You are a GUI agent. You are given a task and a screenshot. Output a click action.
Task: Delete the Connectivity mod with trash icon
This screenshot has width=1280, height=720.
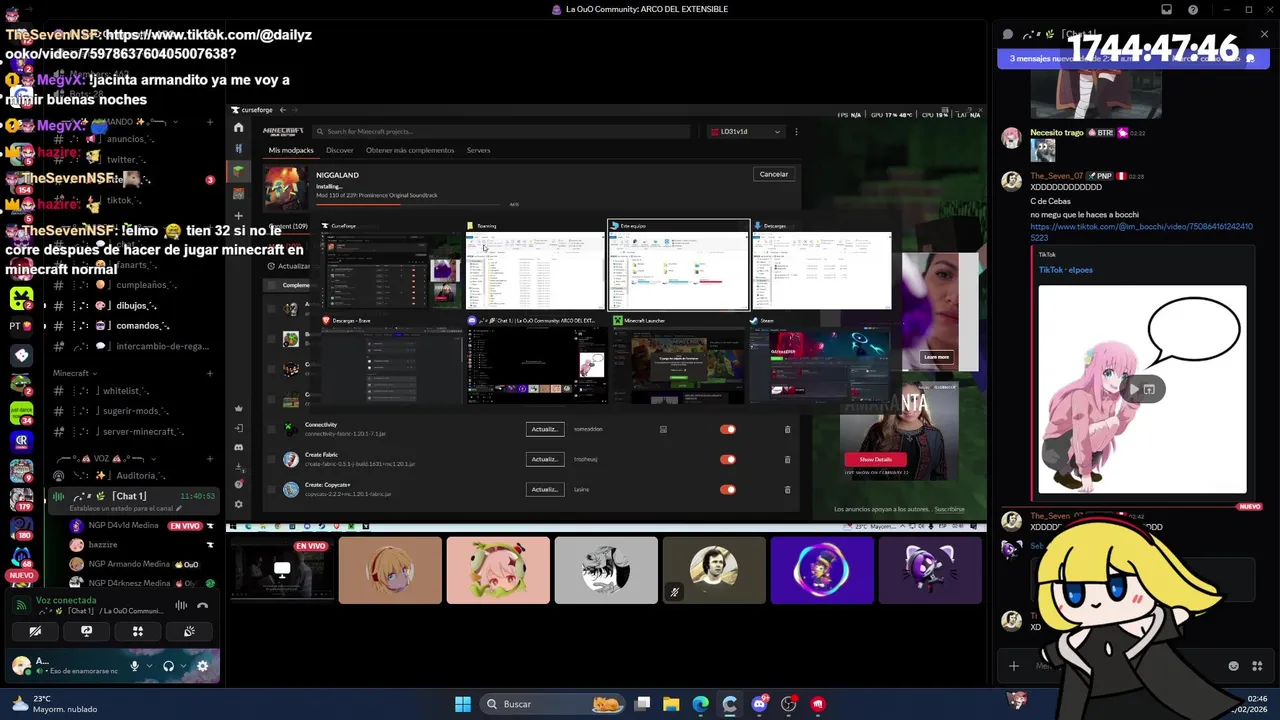(787, 429)
